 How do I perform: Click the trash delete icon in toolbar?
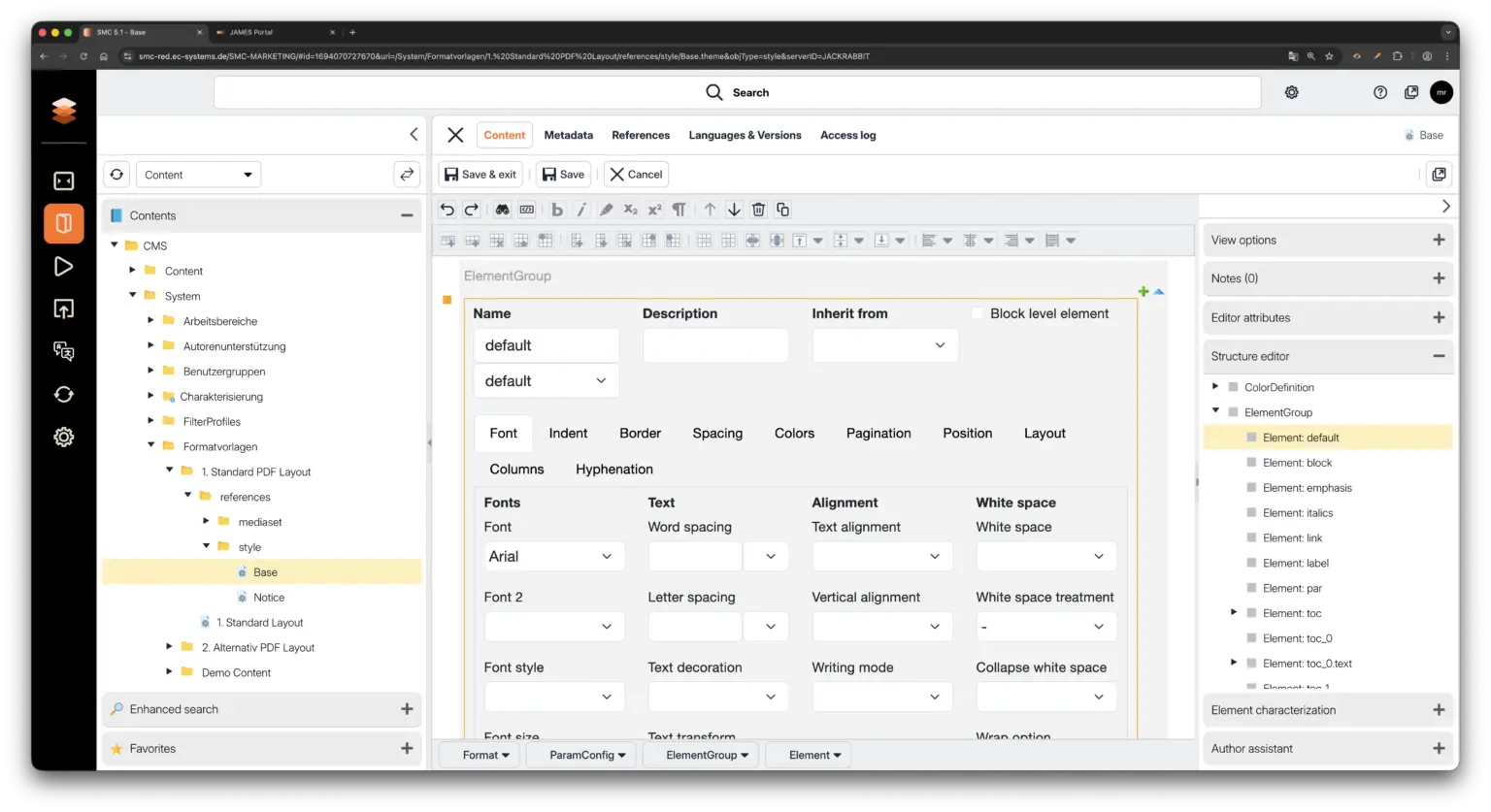pos(758,210)
